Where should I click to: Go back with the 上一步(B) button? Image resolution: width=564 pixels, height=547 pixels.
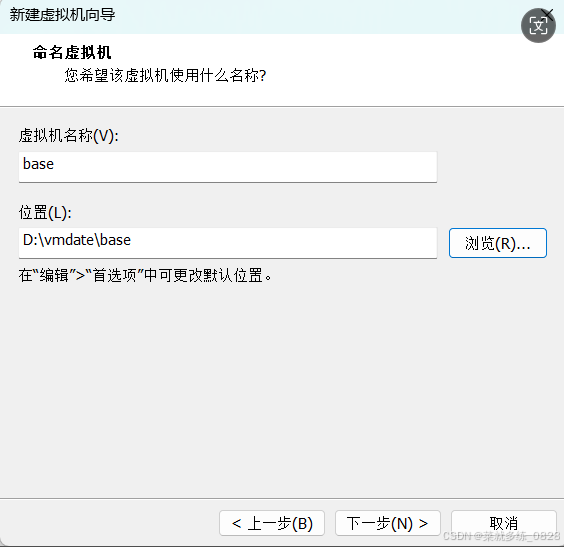(272, 523)
